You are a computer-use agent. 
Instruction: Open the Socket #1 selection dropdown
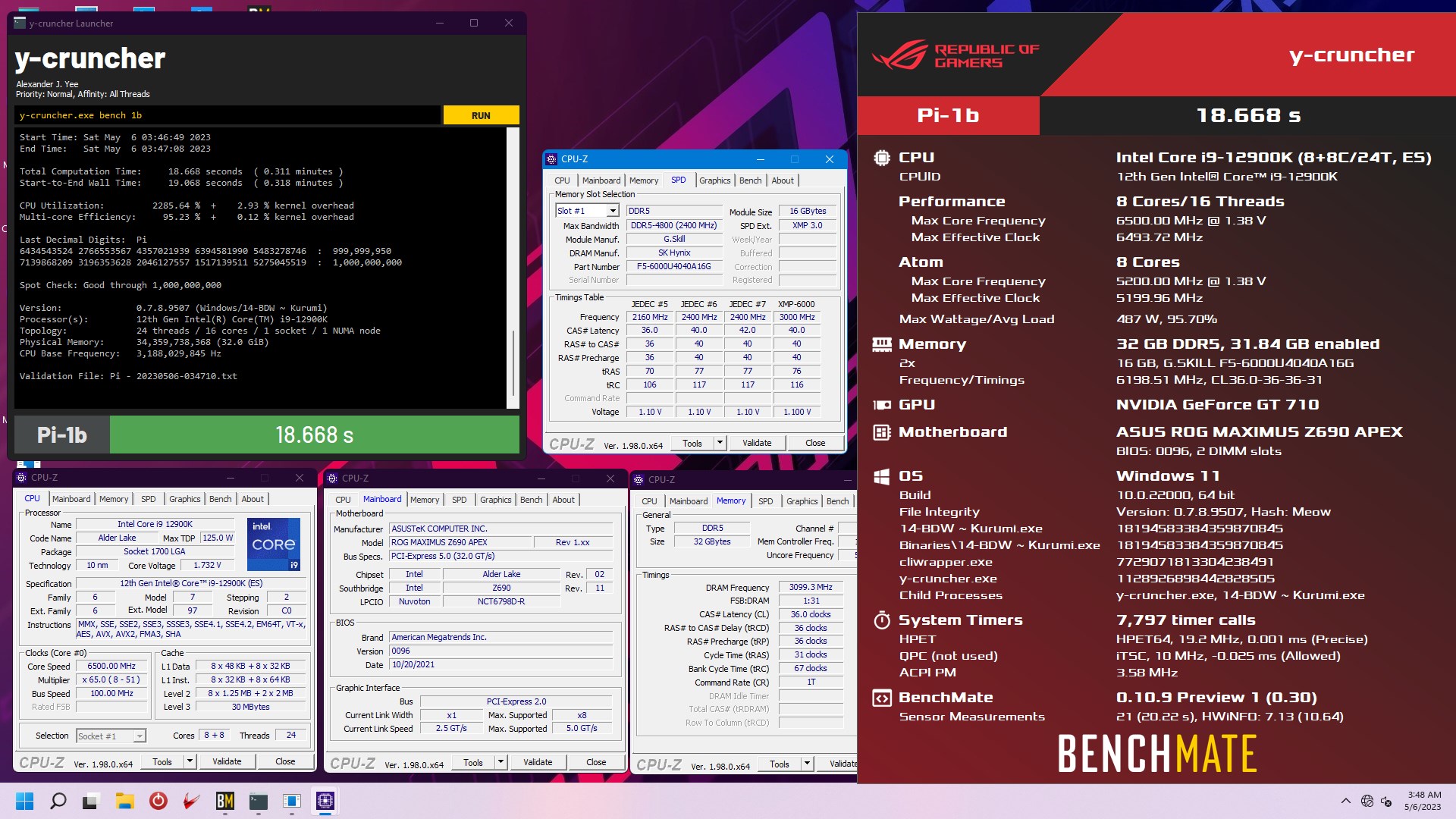(x=140, y=736)
